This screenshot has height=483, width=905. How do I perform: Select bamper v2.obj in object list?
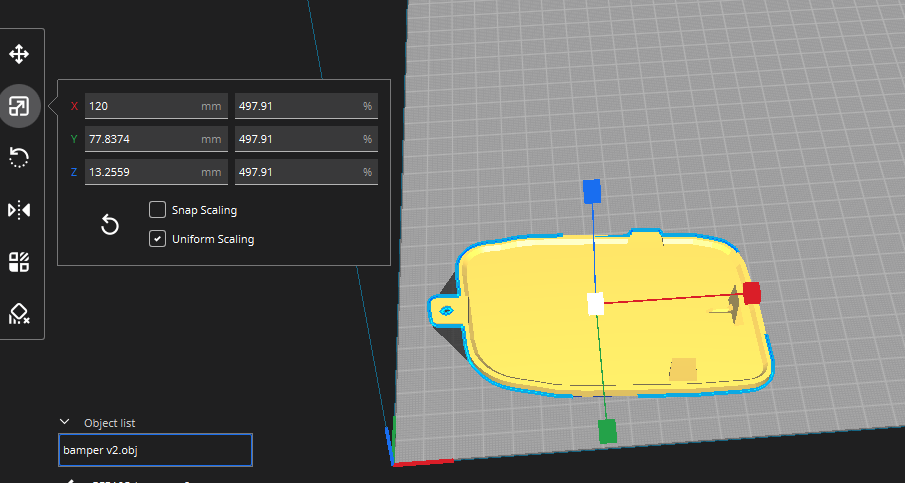155,450
